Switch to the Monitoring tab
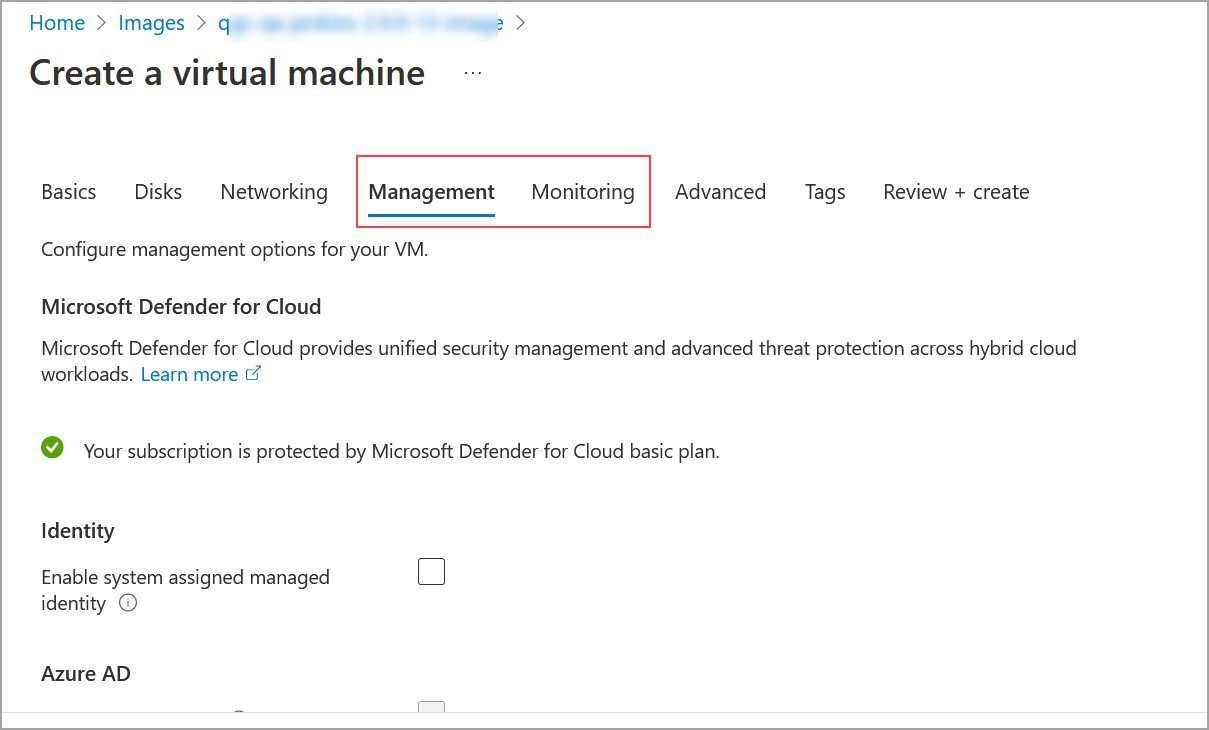1209x730 pixels. [583, 191]
